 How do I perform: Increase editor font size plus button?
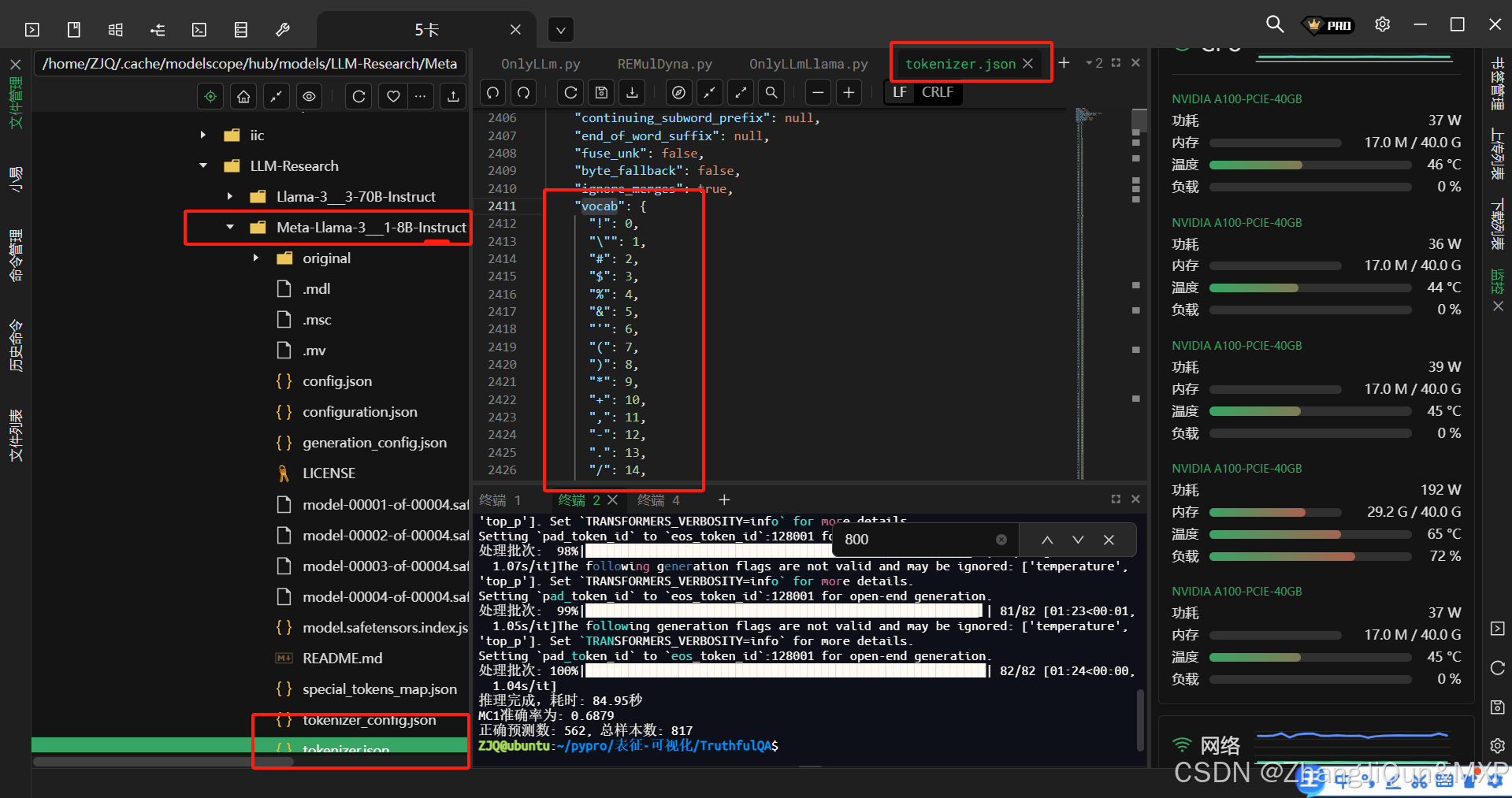coord(849,92)
